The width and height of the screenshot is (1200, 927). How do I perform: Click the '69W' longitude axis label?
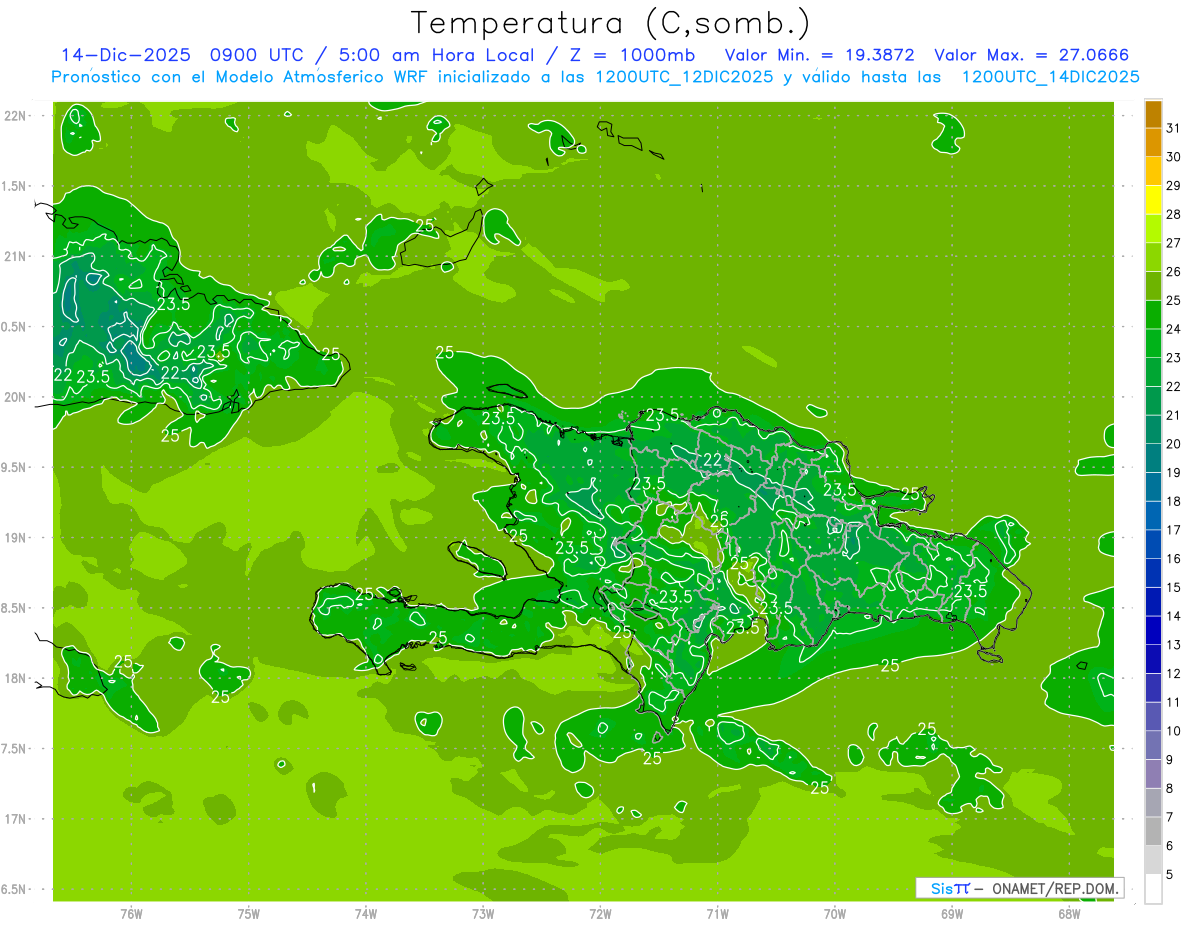pos(952,913)
